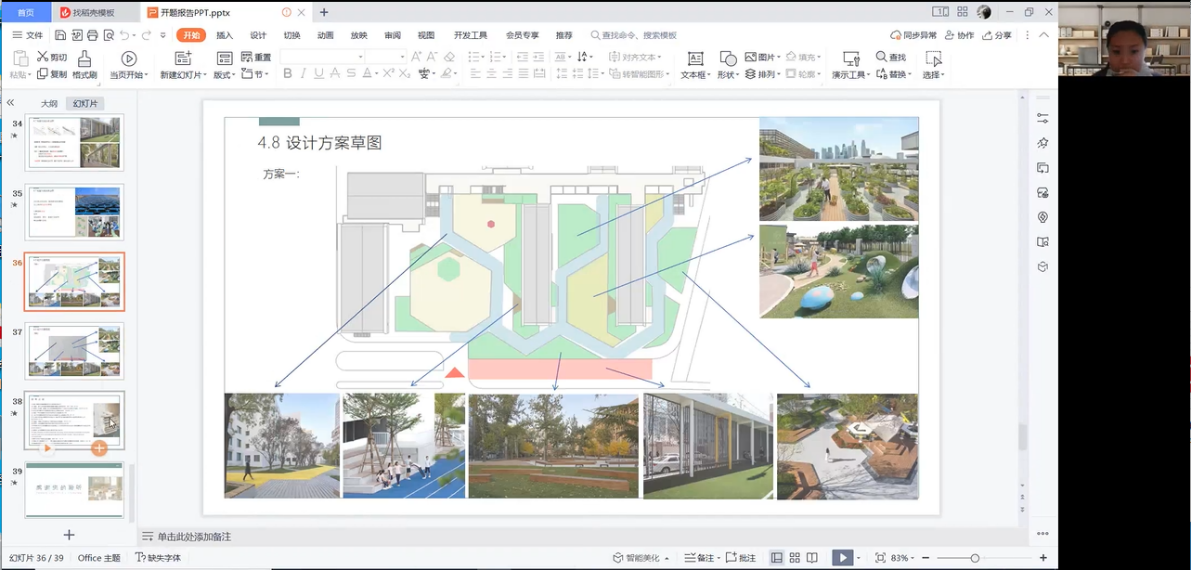Switch to the Insert (插入) ribbon tab
Screen dimensions: 1191x570
click(x=224, y=35)
